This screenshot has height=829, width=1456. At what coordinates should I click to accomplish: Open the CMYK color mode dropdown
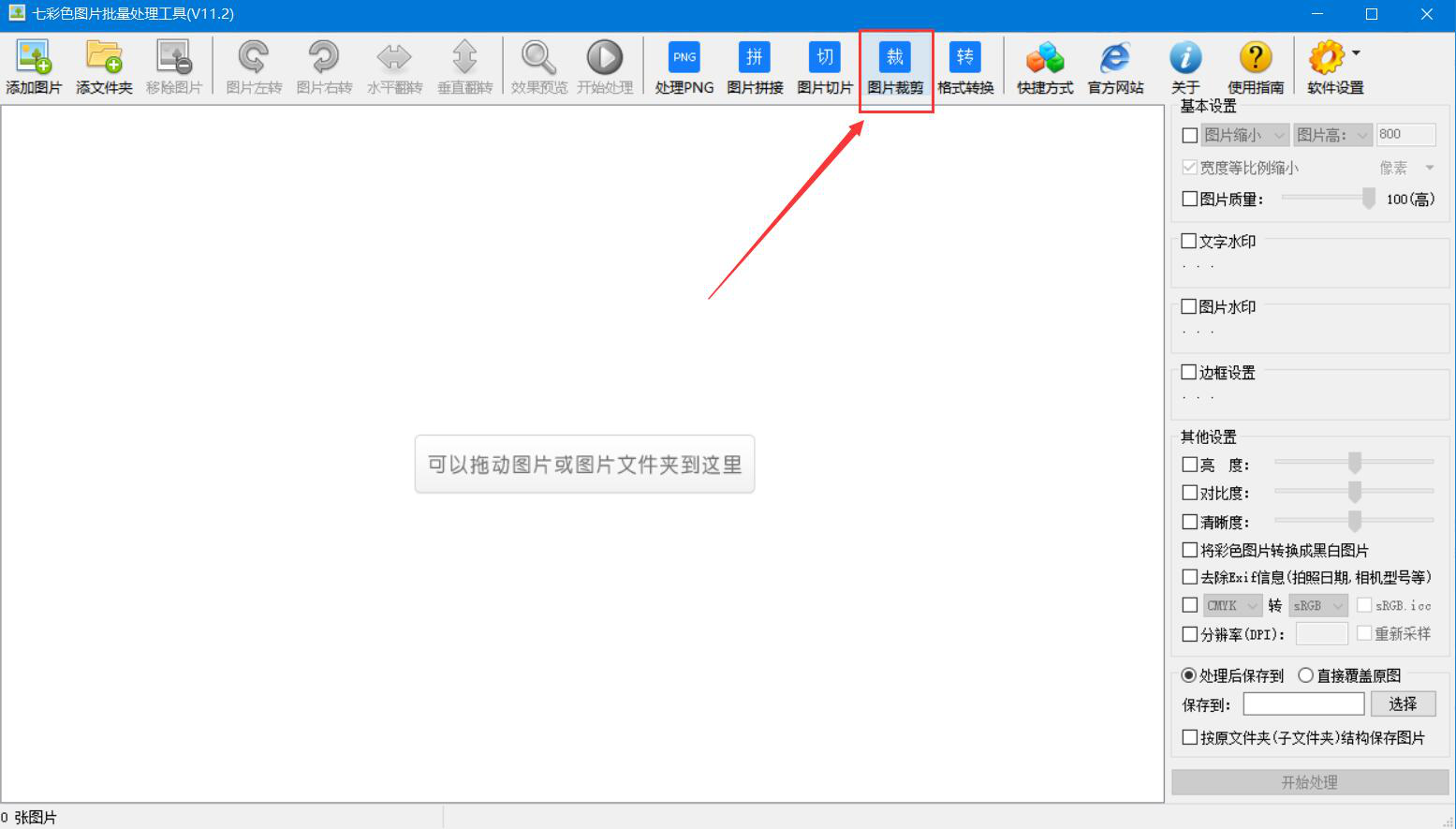click(1232, 605)
